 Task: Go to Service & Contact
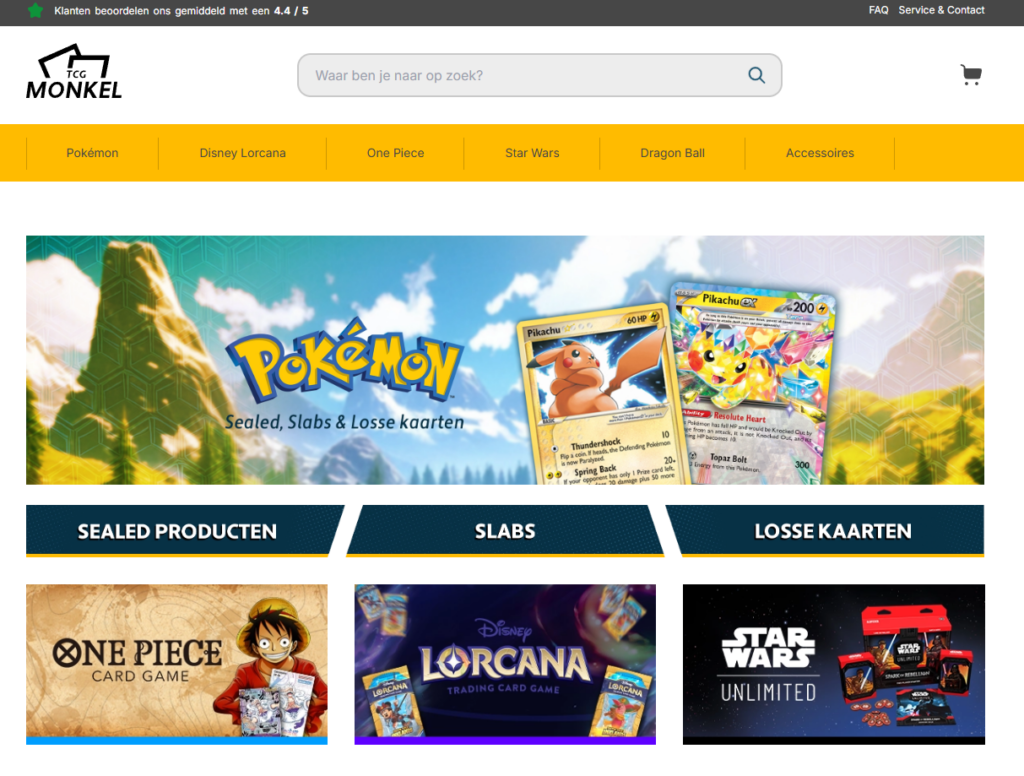click(941, 10)
